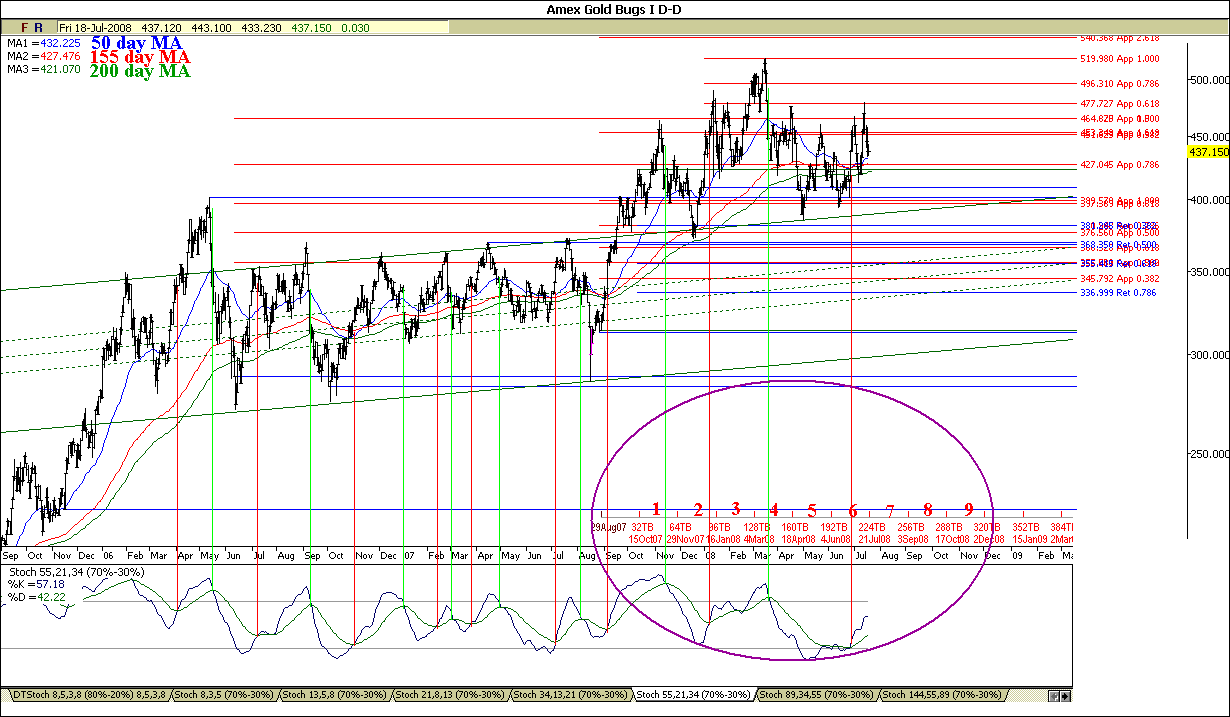Click the 477.727 App 0.618 Fibonacci label

click(1119, 103)
